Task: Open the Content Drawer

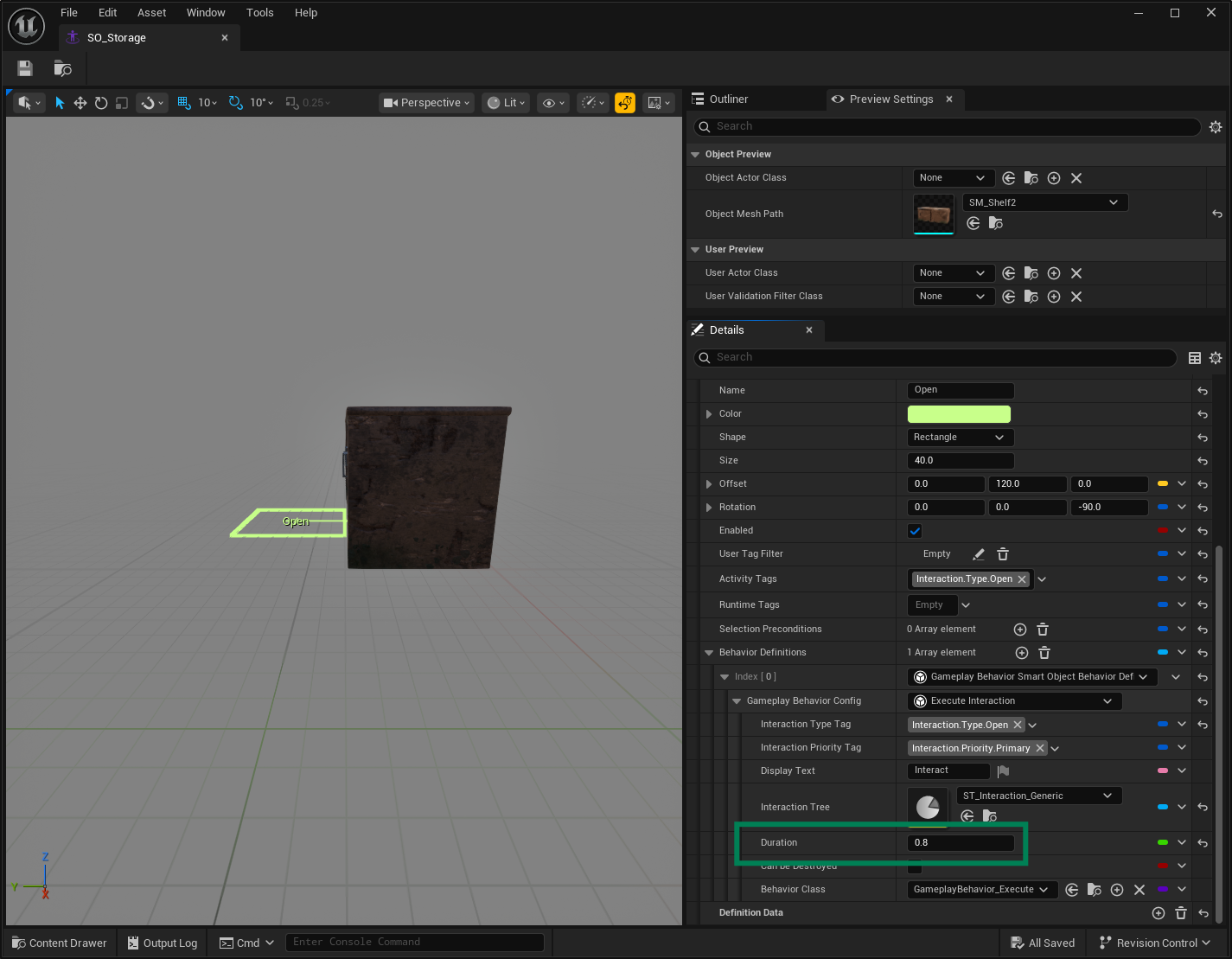Action: (x=60, y=943)
